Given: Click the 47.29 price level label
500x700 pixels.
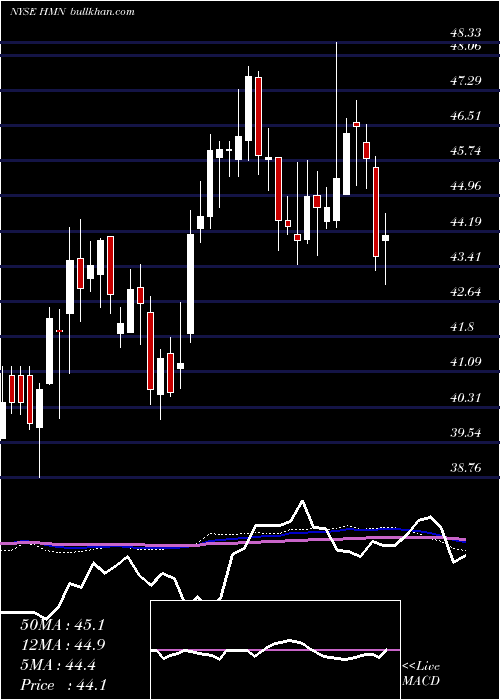Looking at the screenshot, I should (466, 81).
